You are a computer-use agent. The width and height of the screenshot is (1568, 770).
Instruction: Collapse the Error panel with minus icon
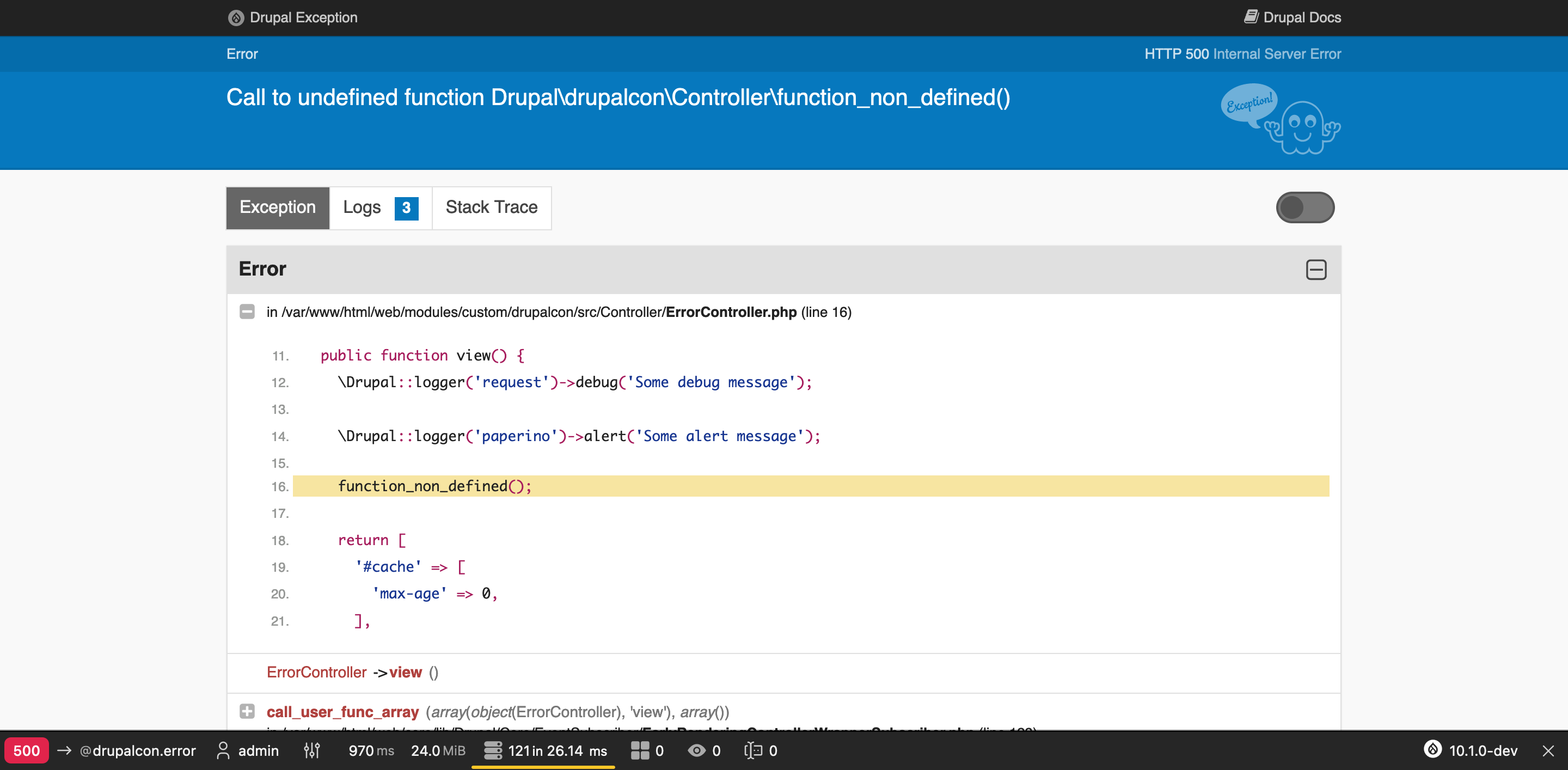1316,270
